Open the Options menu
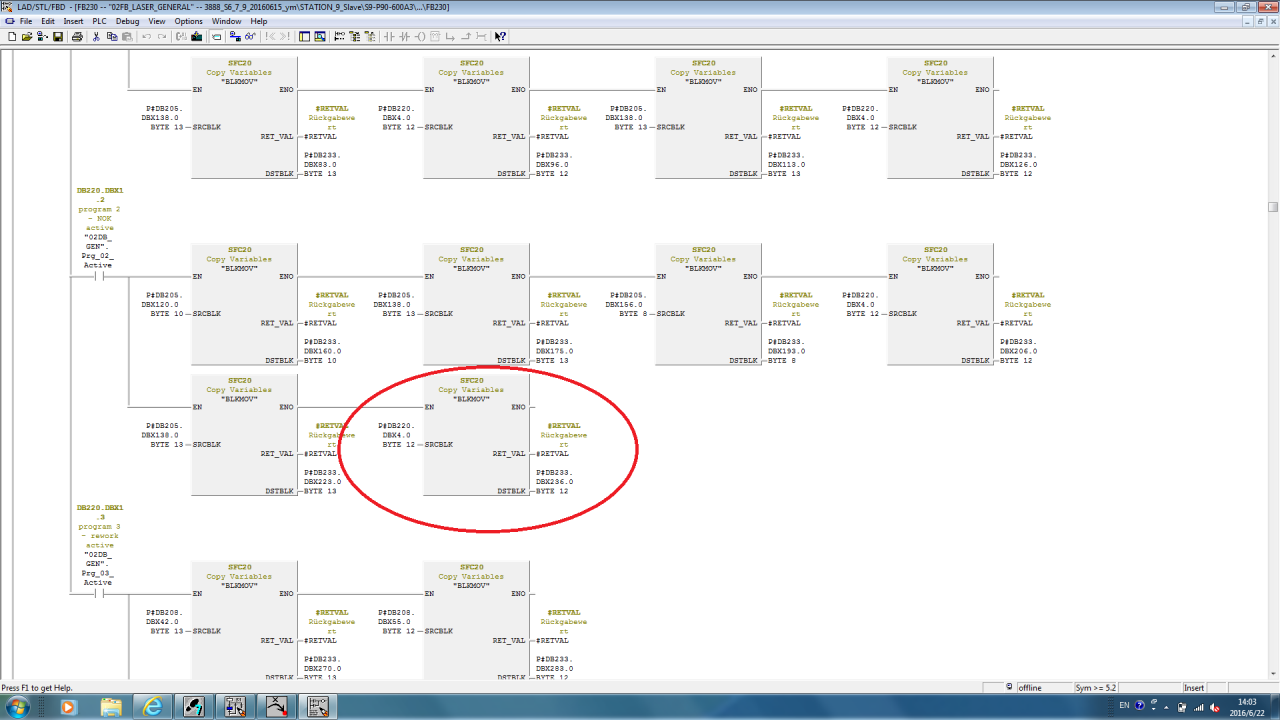1280x720 pixels. click(x=188, y=21)
